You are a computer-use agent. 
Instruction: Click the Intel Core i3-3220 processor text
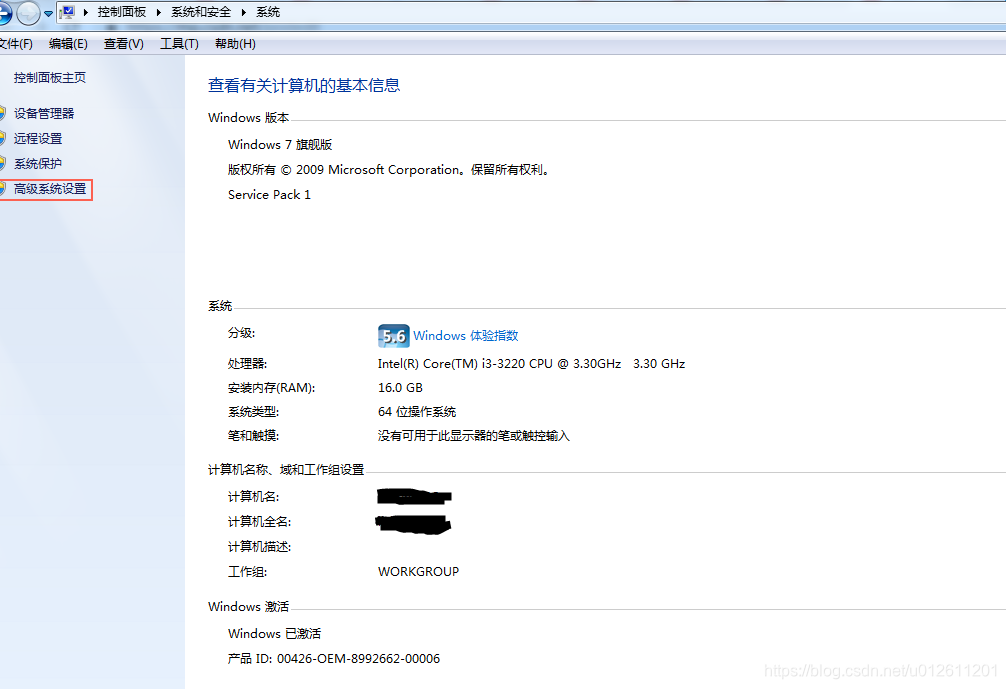(531, 364)
